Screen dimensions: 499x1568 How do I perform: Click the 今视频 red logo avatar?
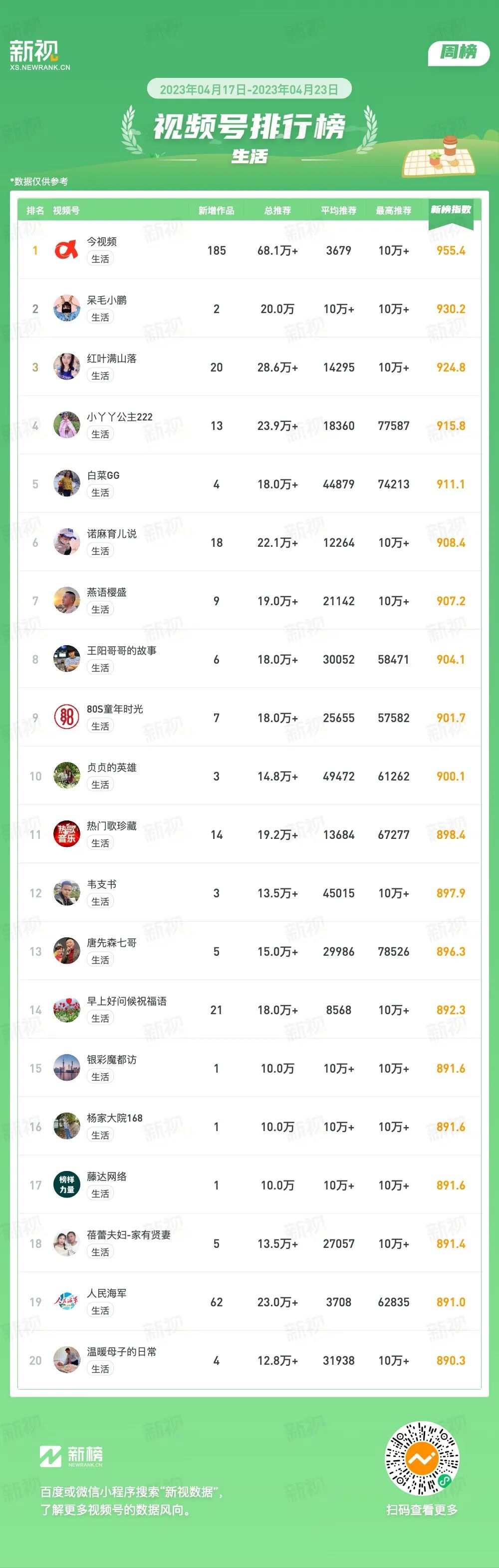coord(66,250)
